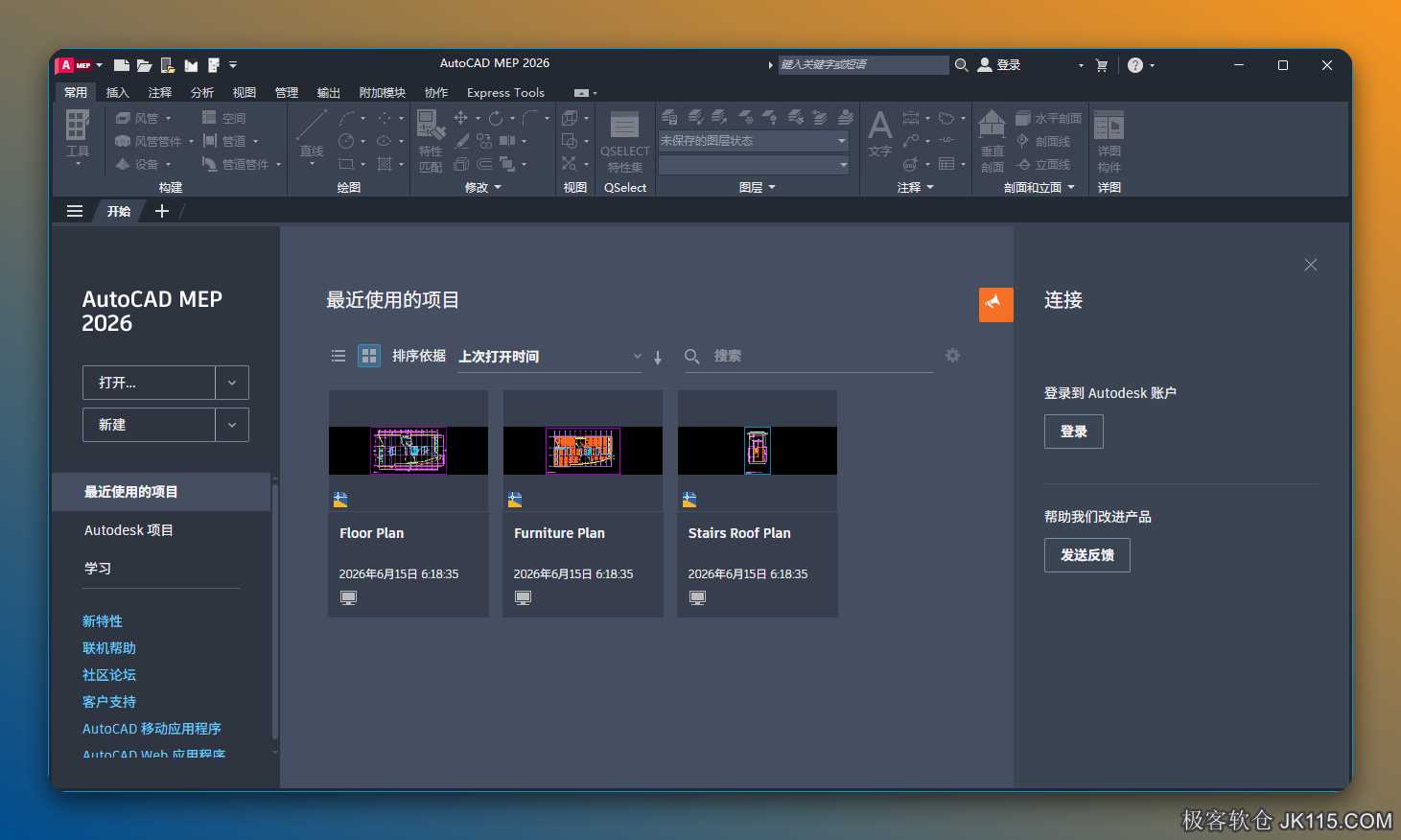
Task: Select the 风管 duct tool
Action: pyautogui.click(x=137, y=118)
